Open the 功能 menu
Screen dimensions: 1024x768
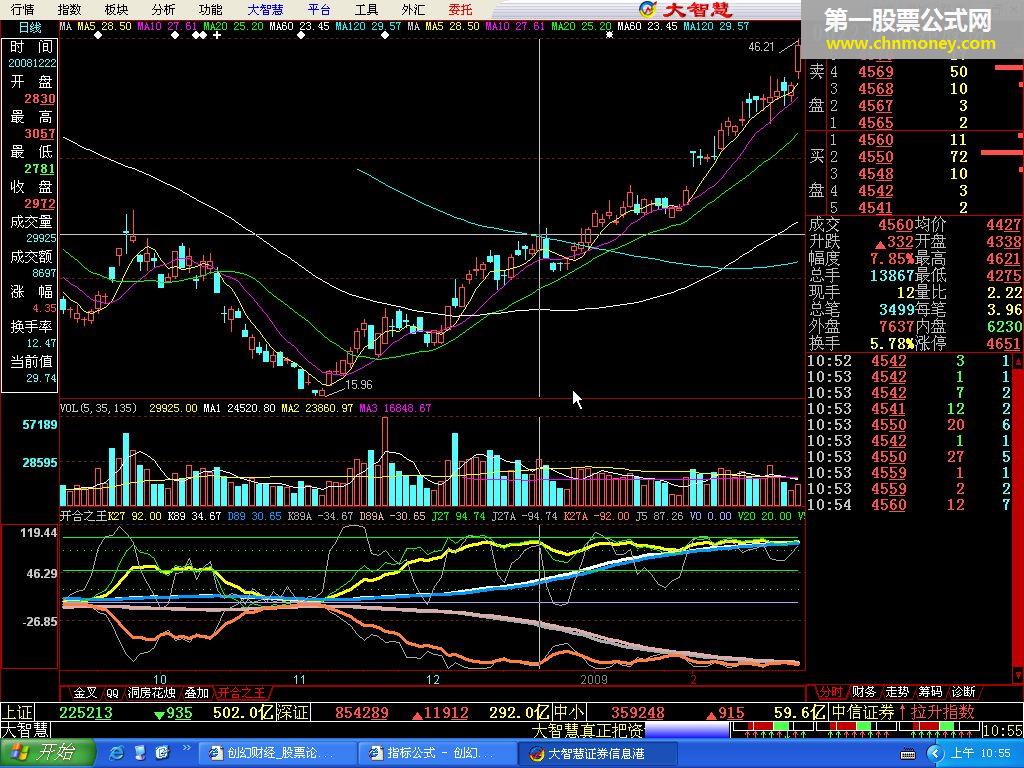pos(210,10)
